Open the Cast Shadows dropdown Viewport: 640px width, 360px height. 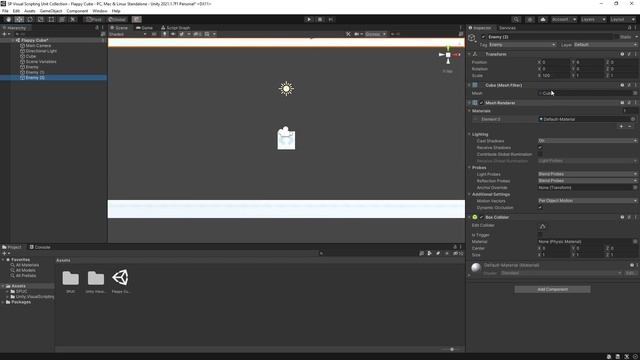(x=588, y=141)
